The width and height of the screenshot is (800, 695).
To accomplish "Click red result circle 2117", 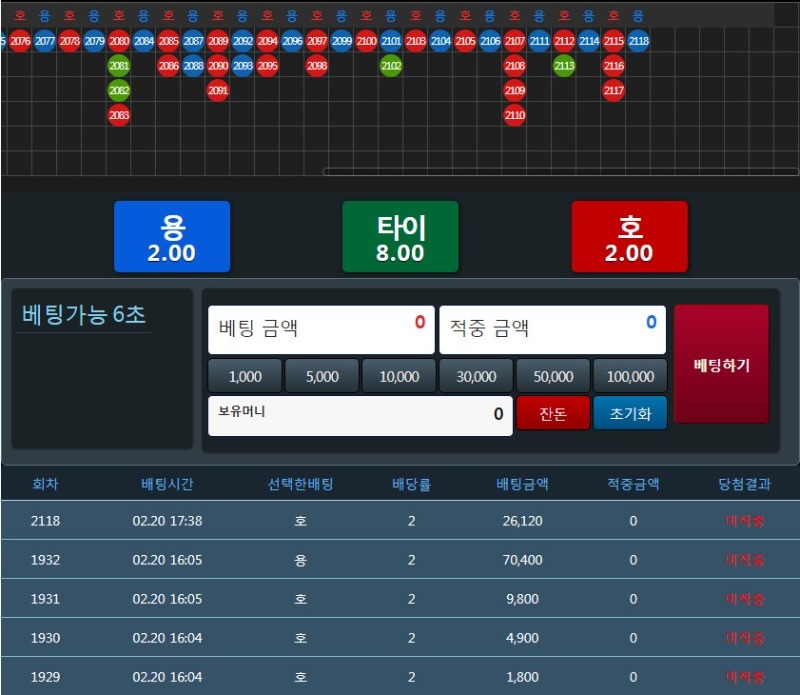I will coord(614,90).
